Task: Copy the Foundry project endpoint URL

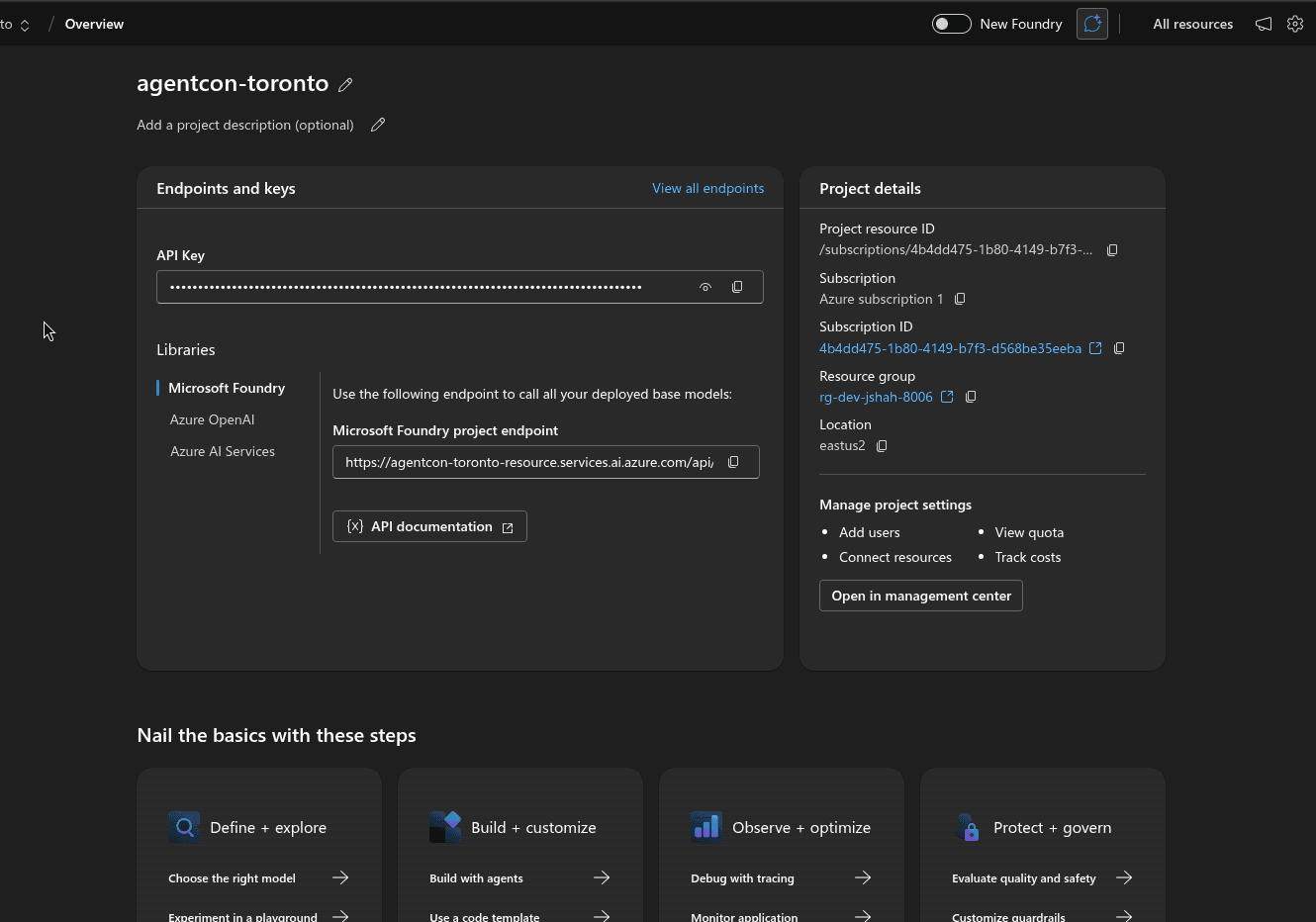Action: (x=733, y=462)
